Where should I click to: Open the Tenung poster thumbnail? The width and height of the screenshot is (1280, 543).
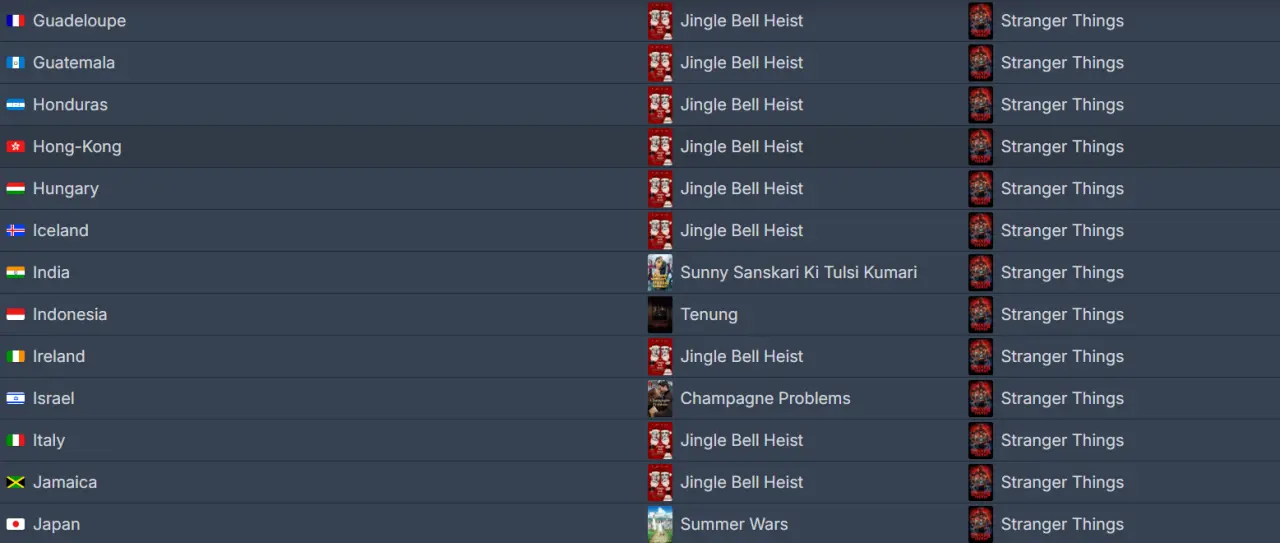click(660, 315)
